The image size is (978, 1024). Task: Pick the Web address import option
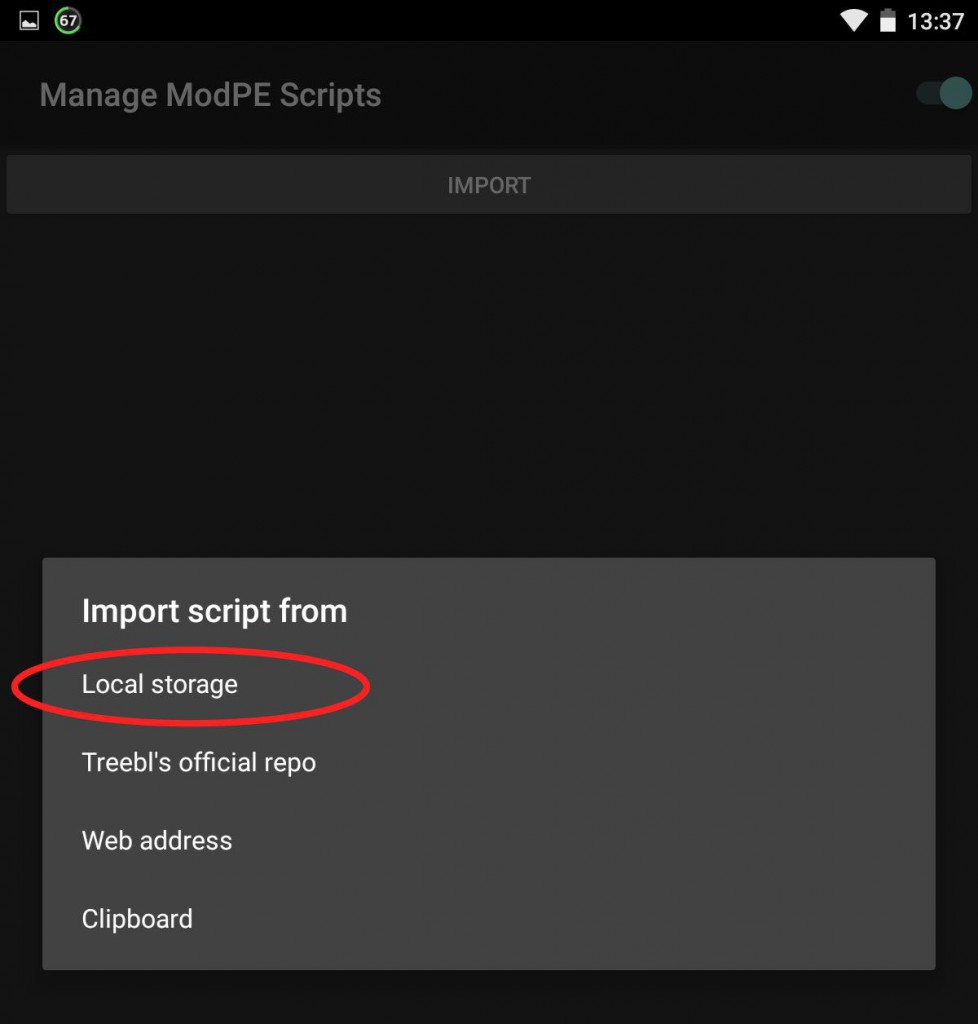coord(489,841)
